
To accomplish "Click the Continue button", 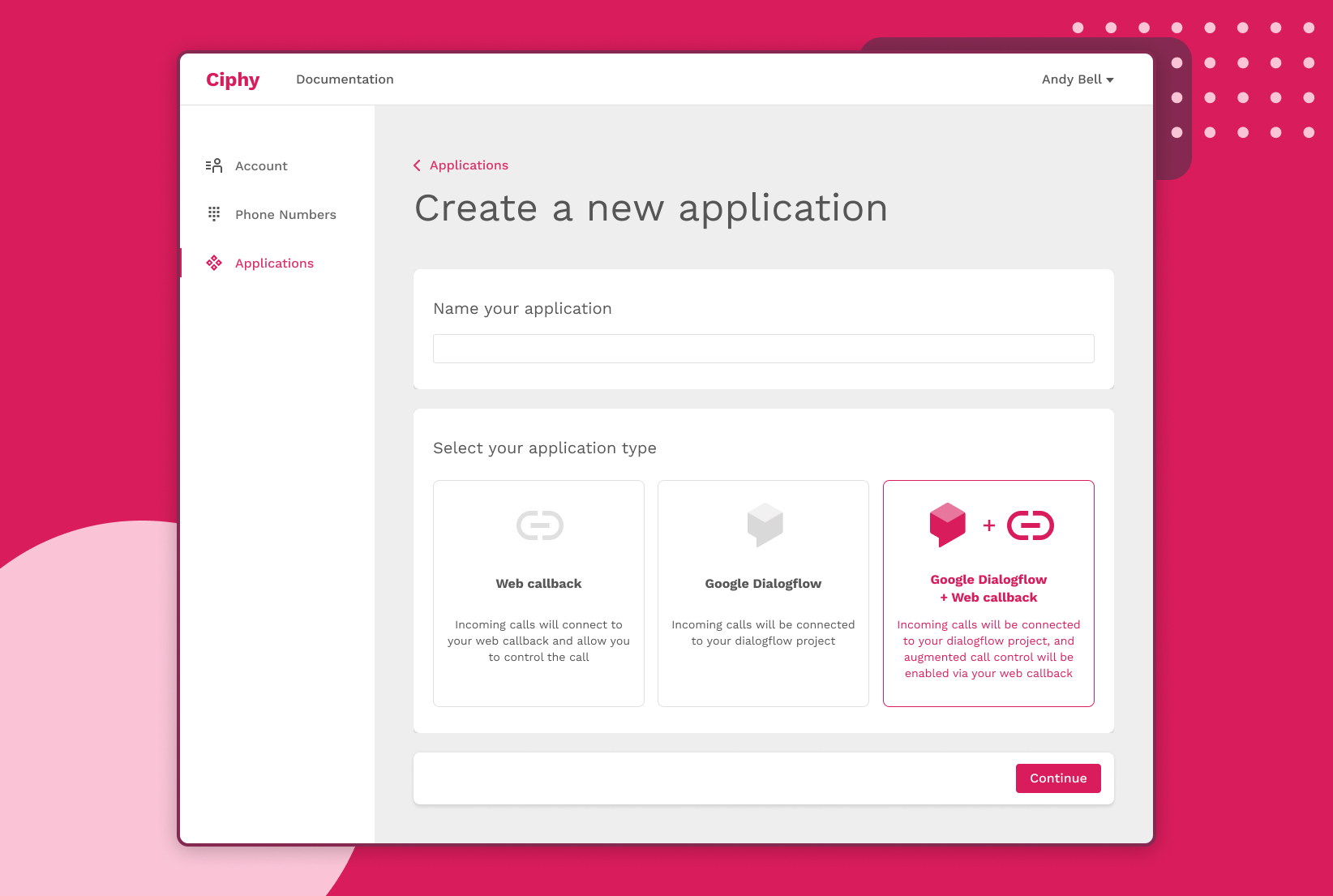I will [1058, 778].
